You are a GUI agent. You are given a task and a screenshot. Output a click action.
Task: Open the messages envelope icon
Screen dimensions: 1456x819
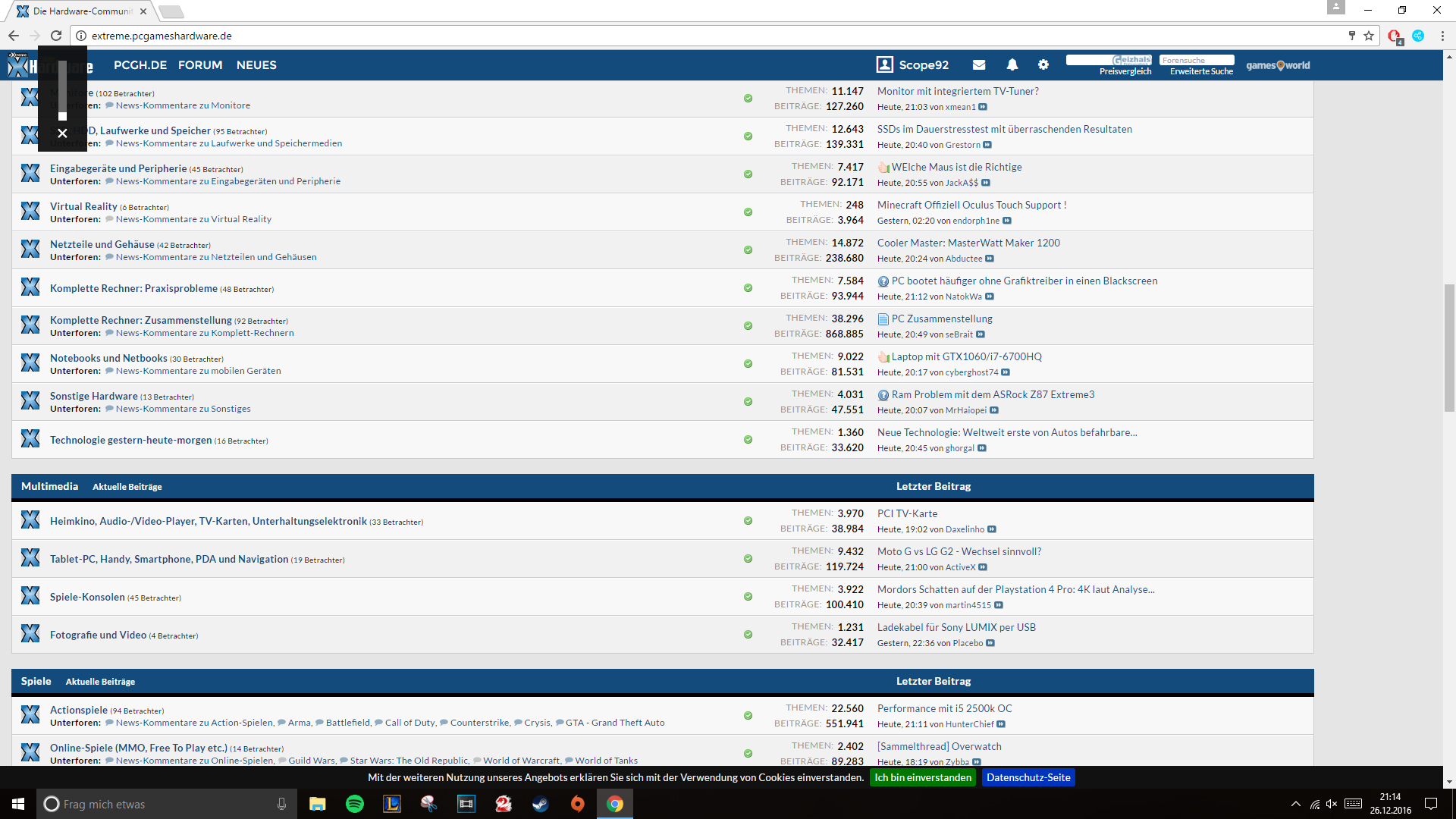[x=979, y=65]
